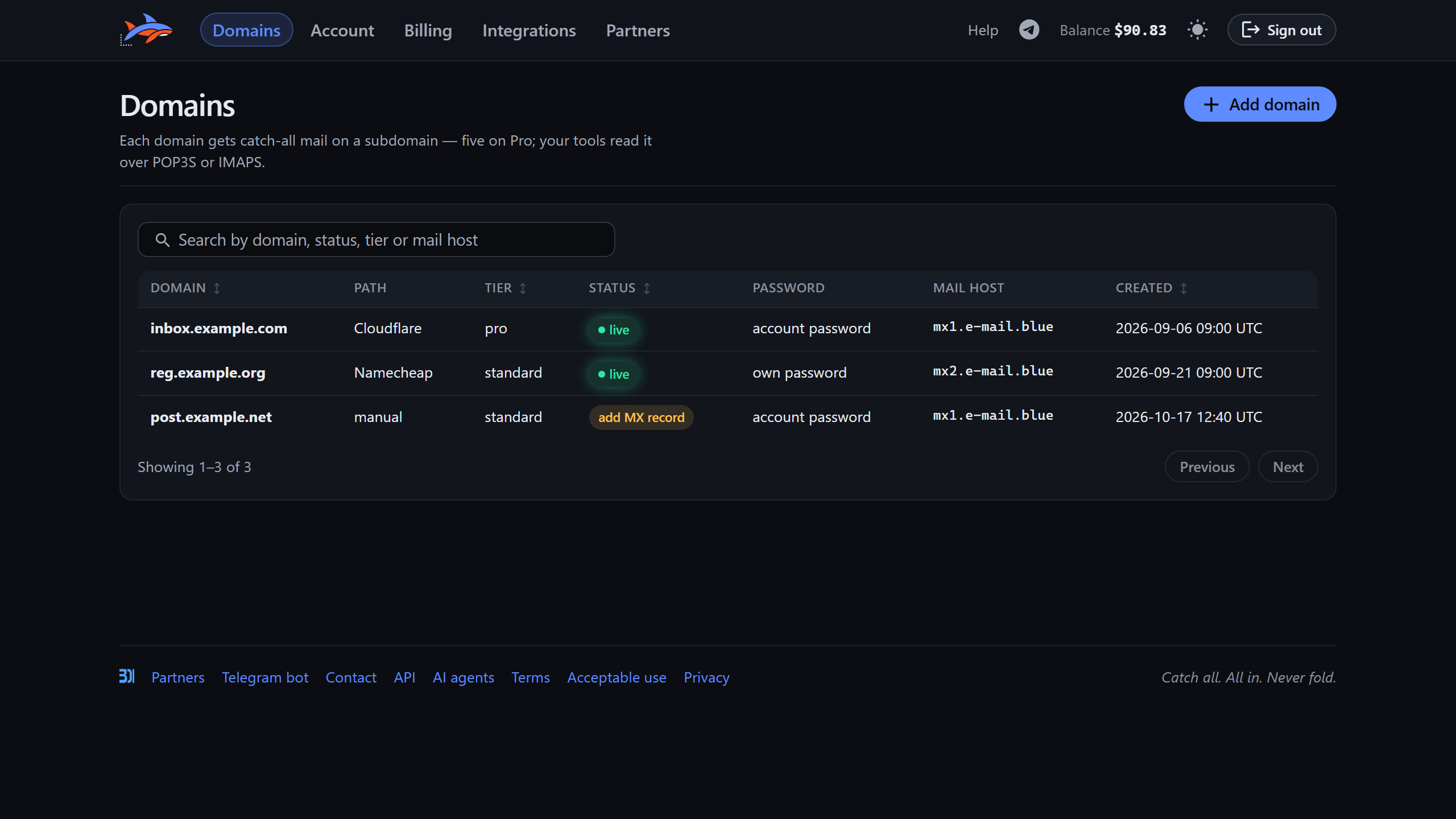Click the add MX record status badge
Viewport: 1456px width, 819px height.
pos(641,417)
